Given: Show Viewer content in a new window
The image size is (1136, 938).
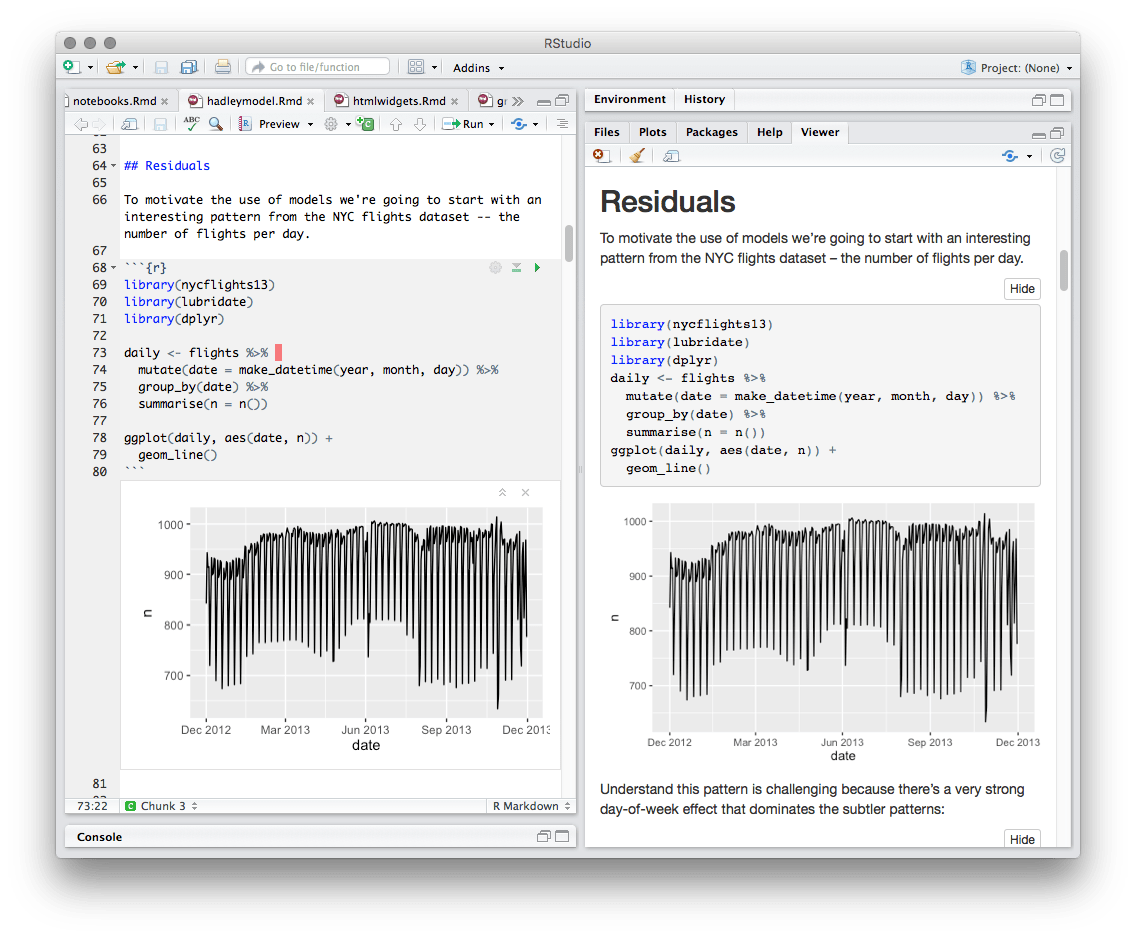Looking at the screenshot, I should click(x=670, y=156).
